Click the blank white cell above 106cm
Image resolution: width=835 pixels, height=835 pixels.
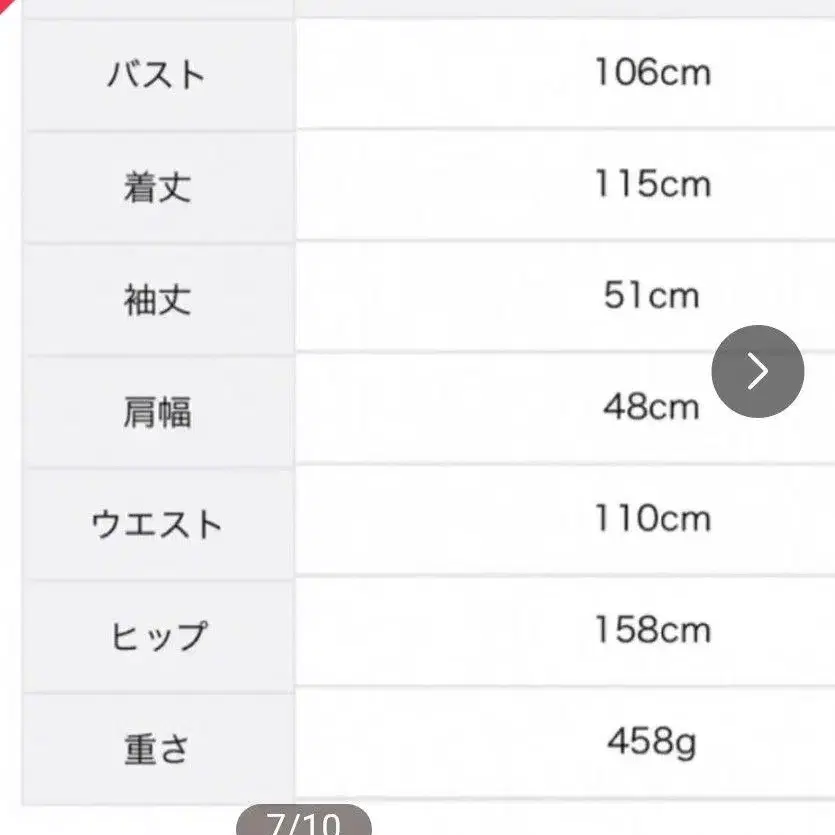pos(565,6)
